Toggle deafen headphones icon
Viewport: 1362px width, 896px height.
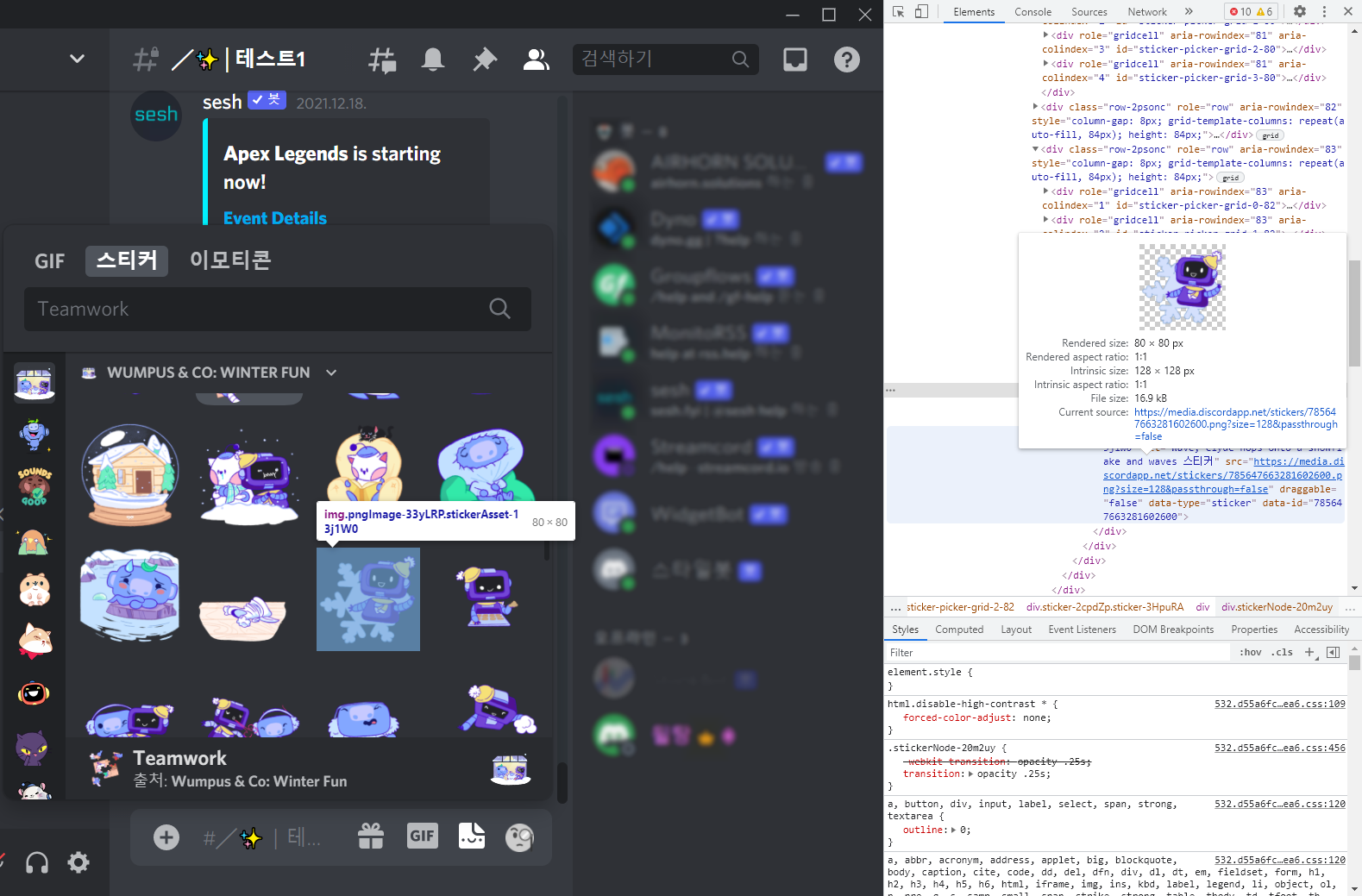(x=37, y=862)
